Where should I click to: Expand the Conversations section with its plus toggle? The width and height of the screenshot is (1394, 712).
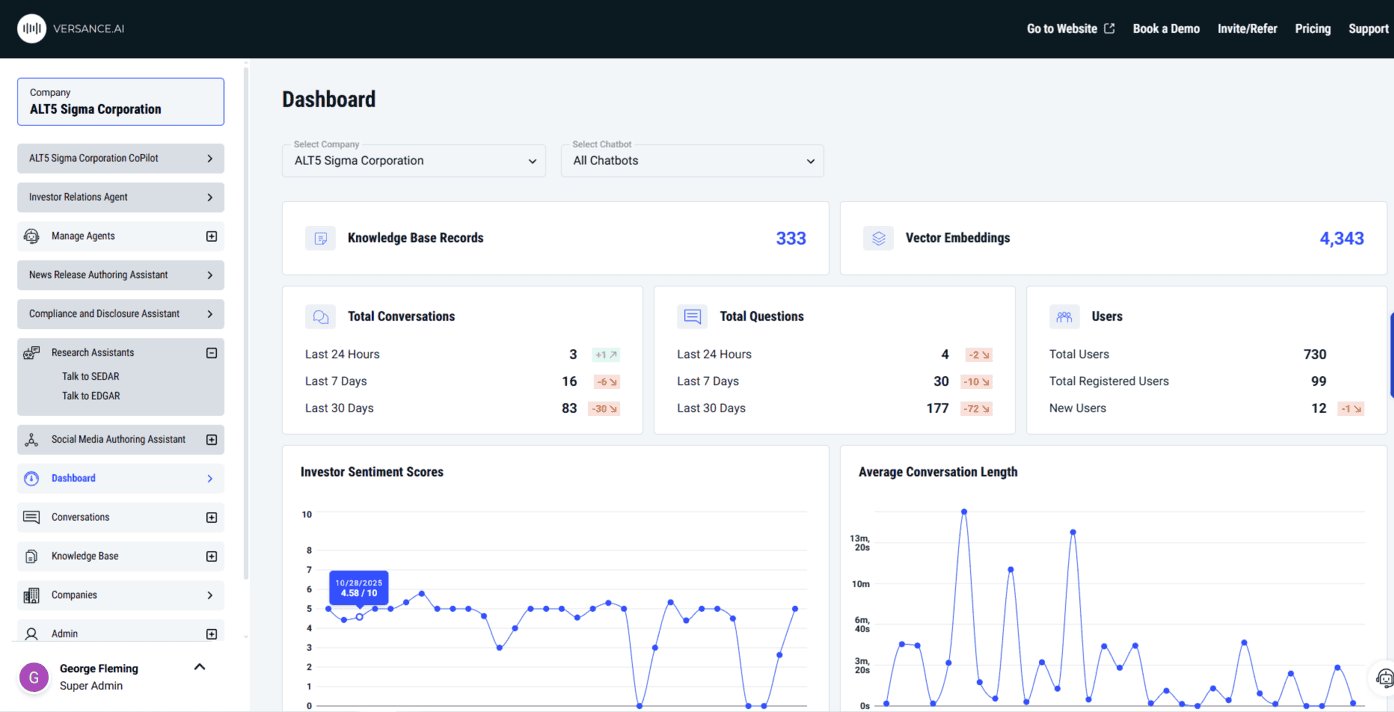210,516
